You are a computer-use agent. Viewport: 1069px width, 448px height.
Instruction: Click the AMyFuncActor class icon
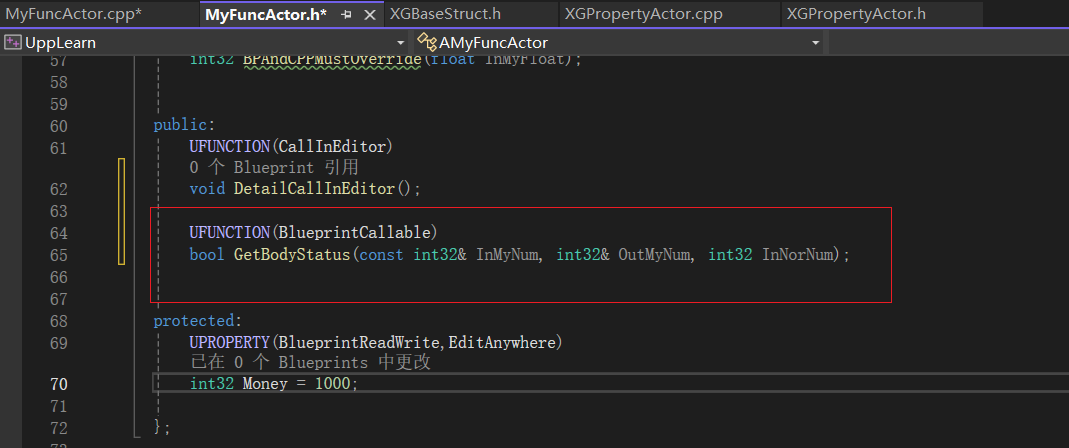click(427, 42)
